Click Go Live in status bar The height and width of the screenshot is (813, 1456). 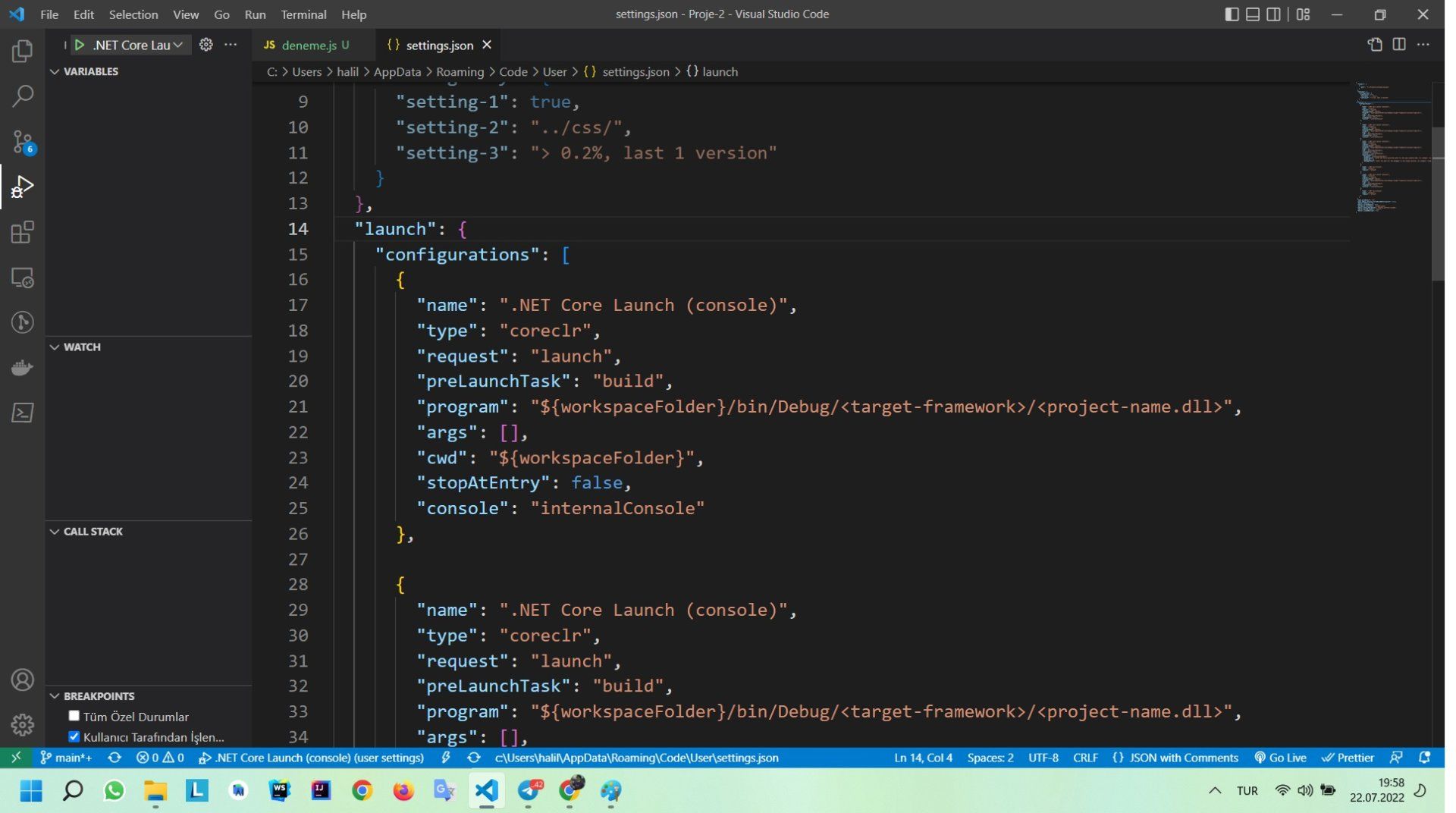tap(1280, 758)
